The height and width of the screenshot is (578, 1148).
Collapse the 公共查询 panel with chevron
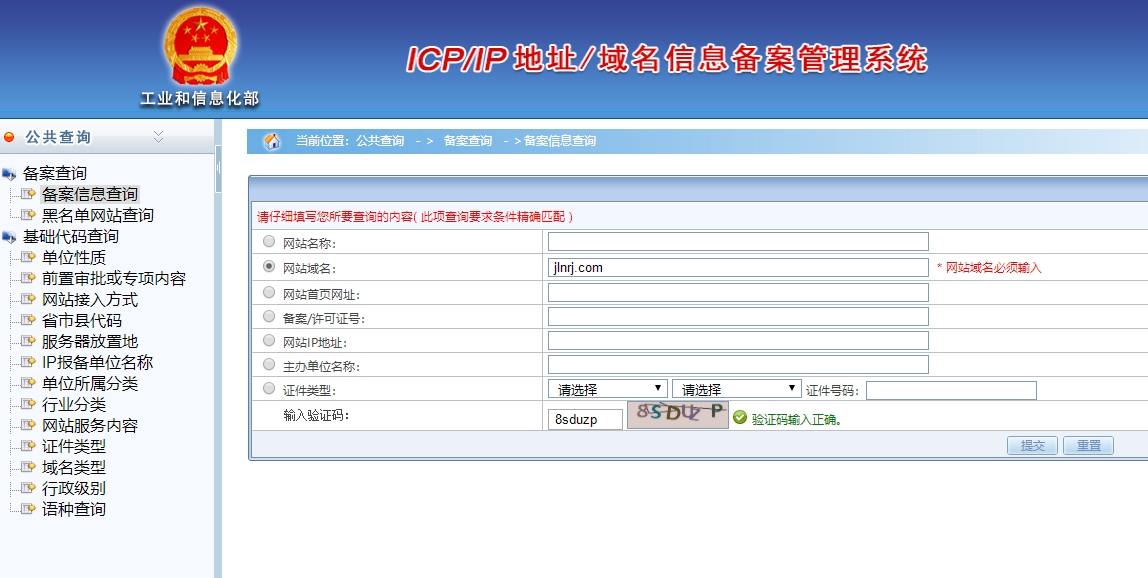[158, 136]
